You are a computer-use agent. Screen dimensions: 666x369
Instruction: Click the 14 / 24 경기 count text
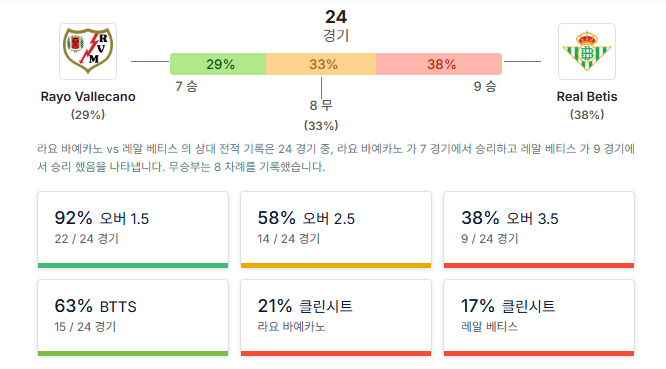click(289, 239)
